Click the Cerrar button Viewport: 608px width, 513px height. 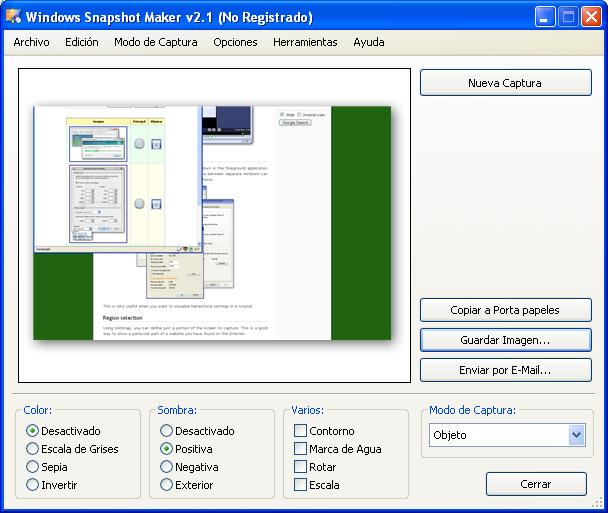click(536, 484)
